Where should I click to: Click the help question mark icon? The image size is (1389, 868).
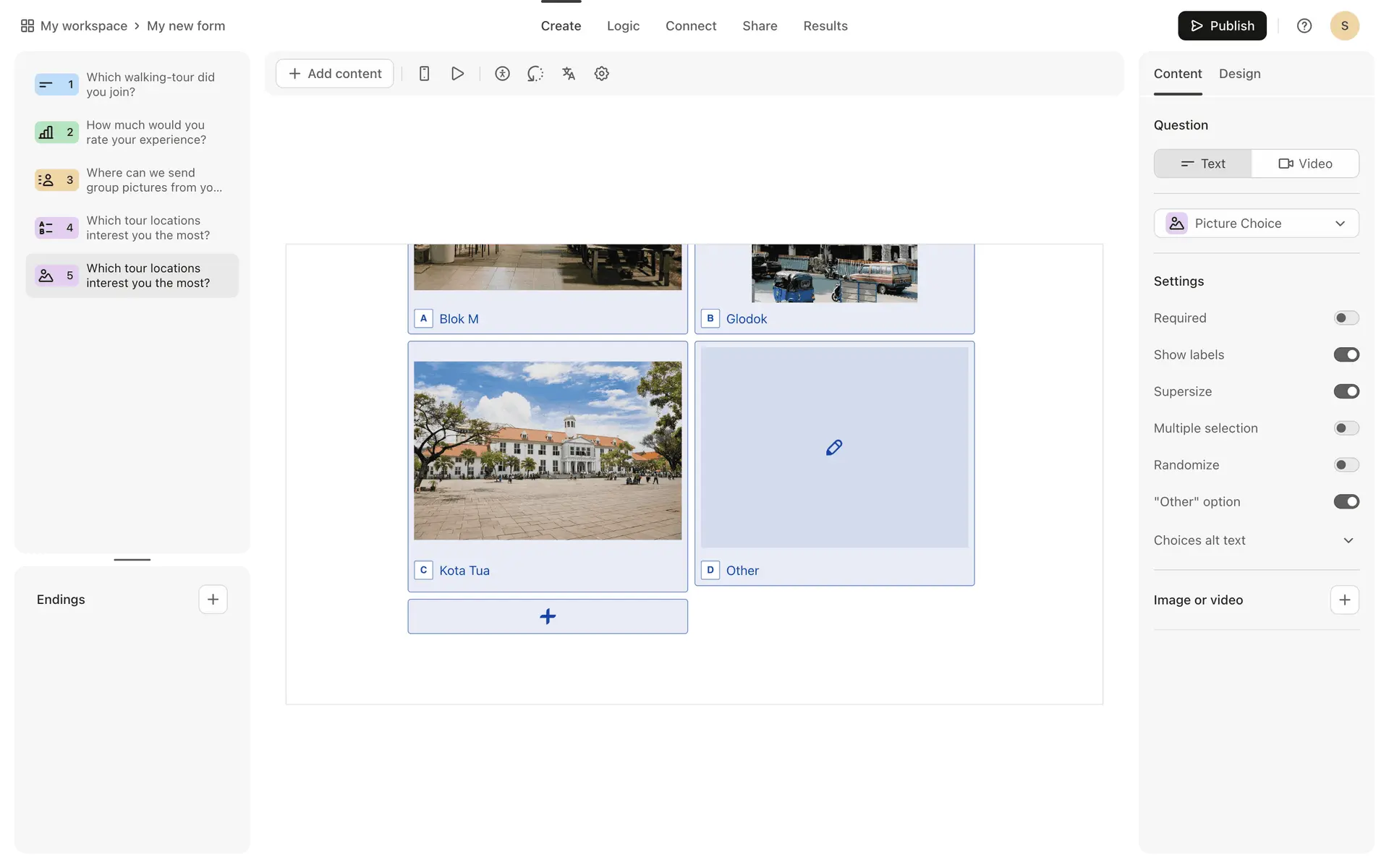click(1304, 26)
